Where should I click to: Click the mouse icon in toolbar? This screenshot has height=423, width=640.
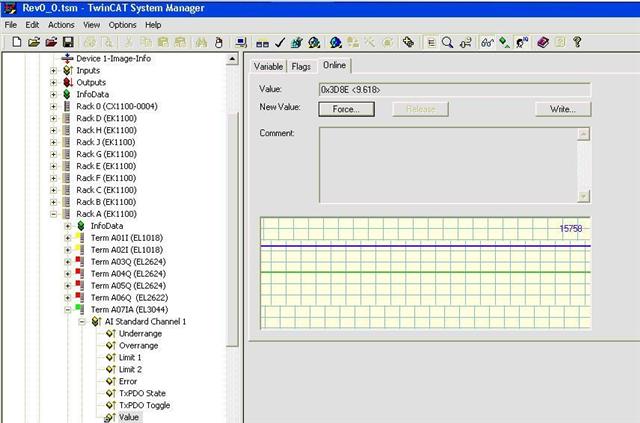[x=219, y=42]
